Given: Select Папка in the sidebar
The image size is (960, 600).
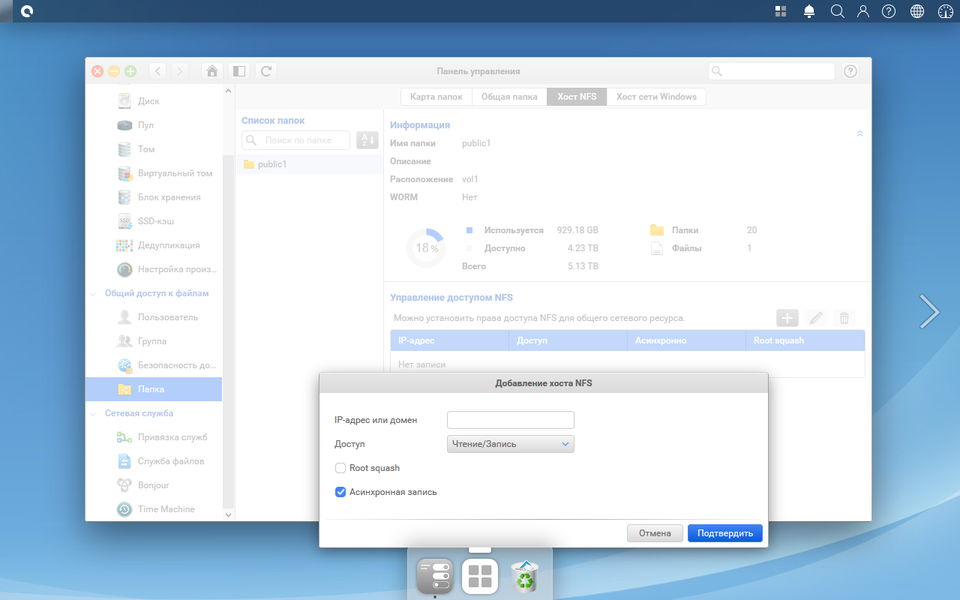Looking at the screenshot, I should pyautogui.click(x=154, y=389).
